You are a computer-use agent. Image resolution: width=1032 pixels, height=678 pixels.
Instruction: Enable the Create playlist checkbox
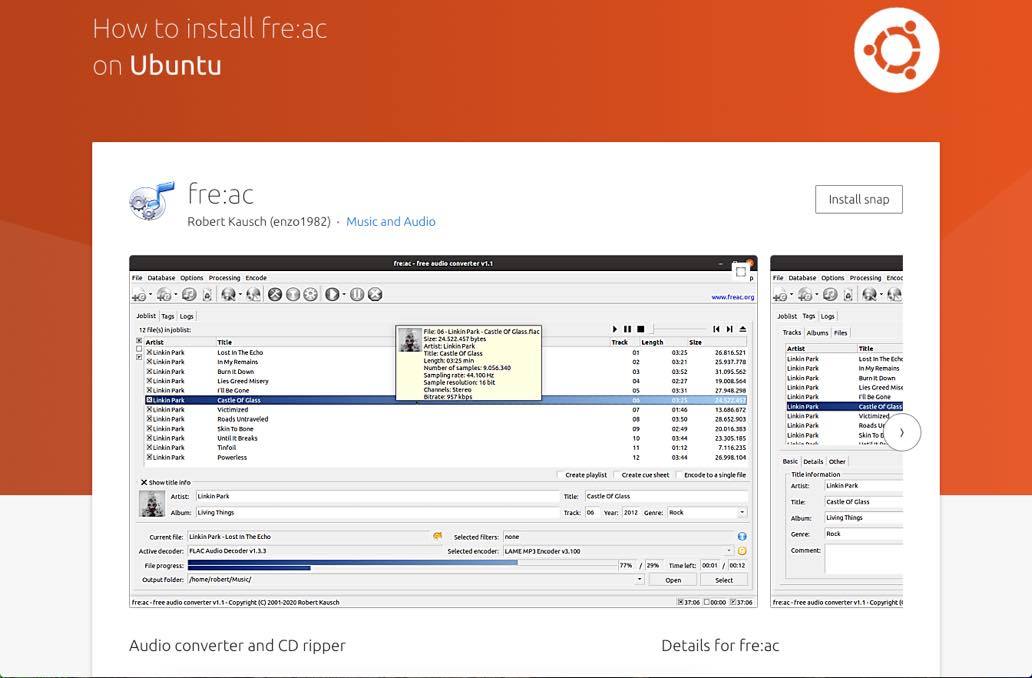560,475
